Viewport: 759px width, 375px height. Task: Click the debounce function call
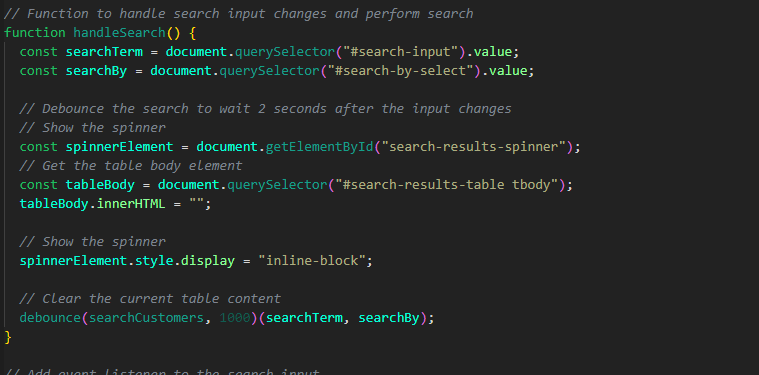click(x=50, y=318)
